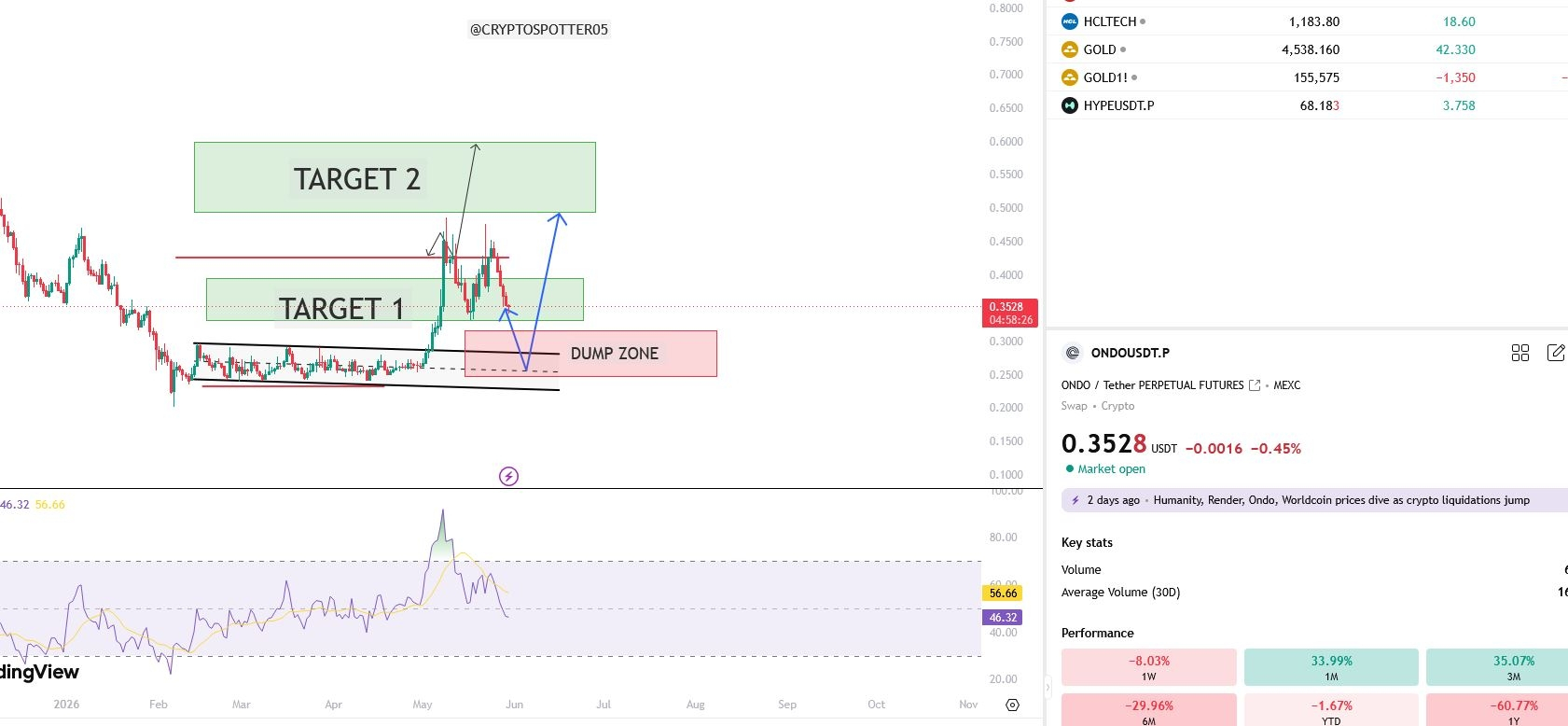Click the GOLD symbol logo icon

(1070, 49)
